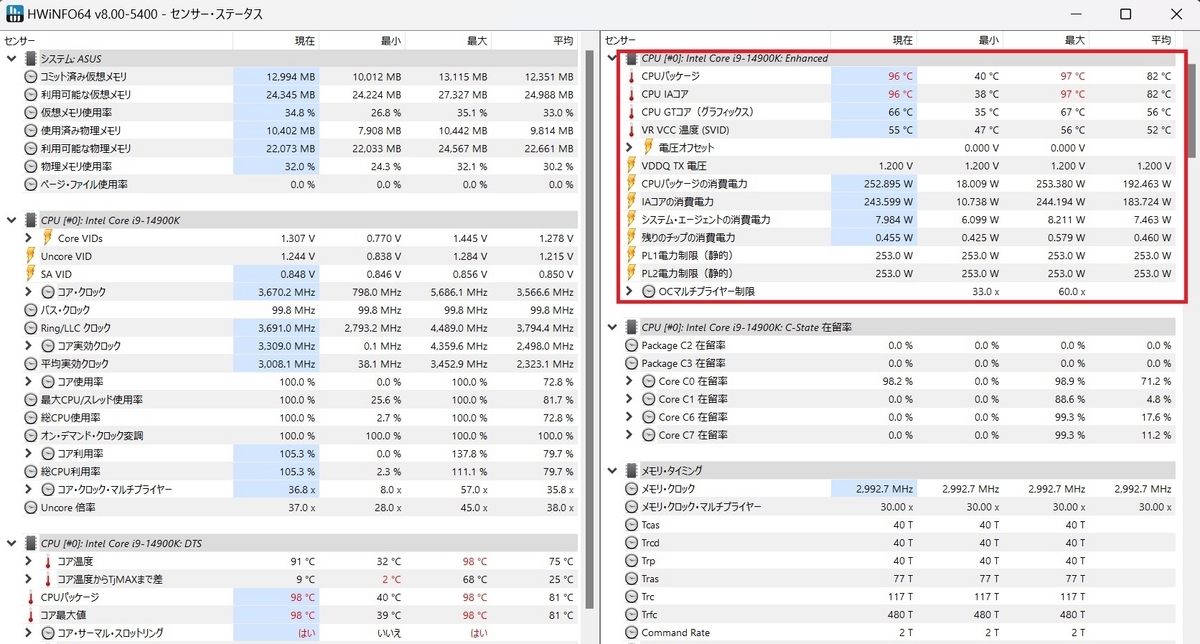The width and height of the screenshot is (1200, 644).
Task: Click the センサー column header in right panel
Action: 716,40
